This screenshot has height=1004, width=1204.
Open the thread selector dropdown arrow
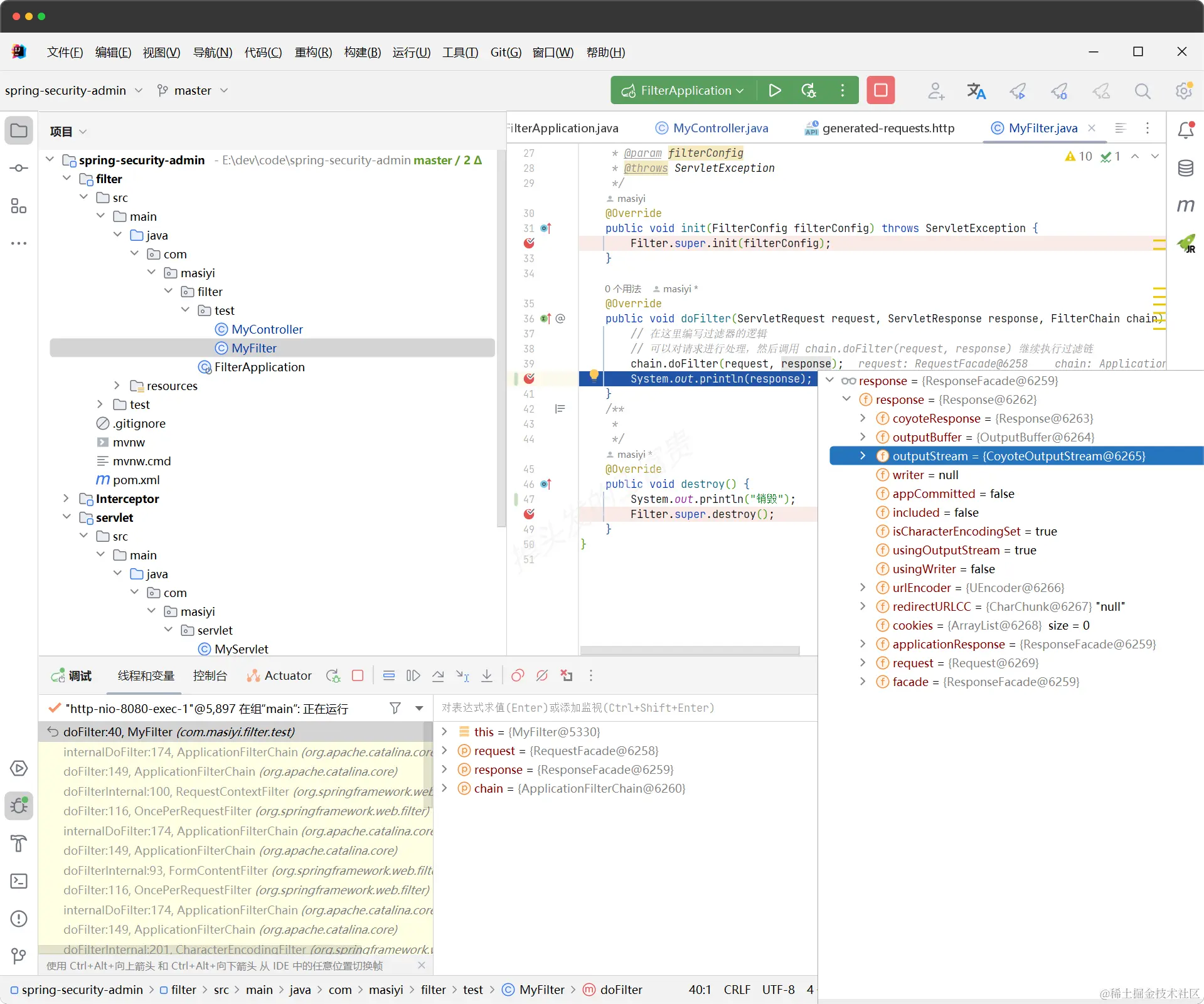(419, 708)
